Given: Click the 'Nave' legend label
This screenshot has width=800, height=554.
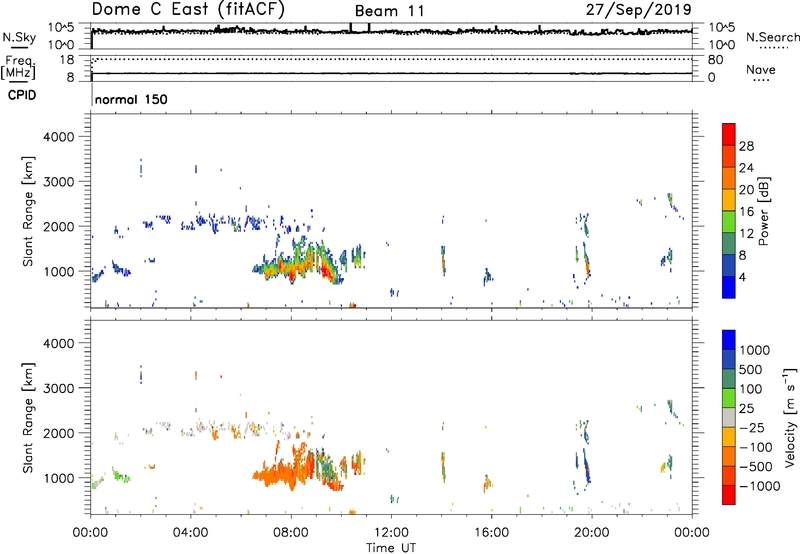Looking at the screenshot, I should coord(761,69).
